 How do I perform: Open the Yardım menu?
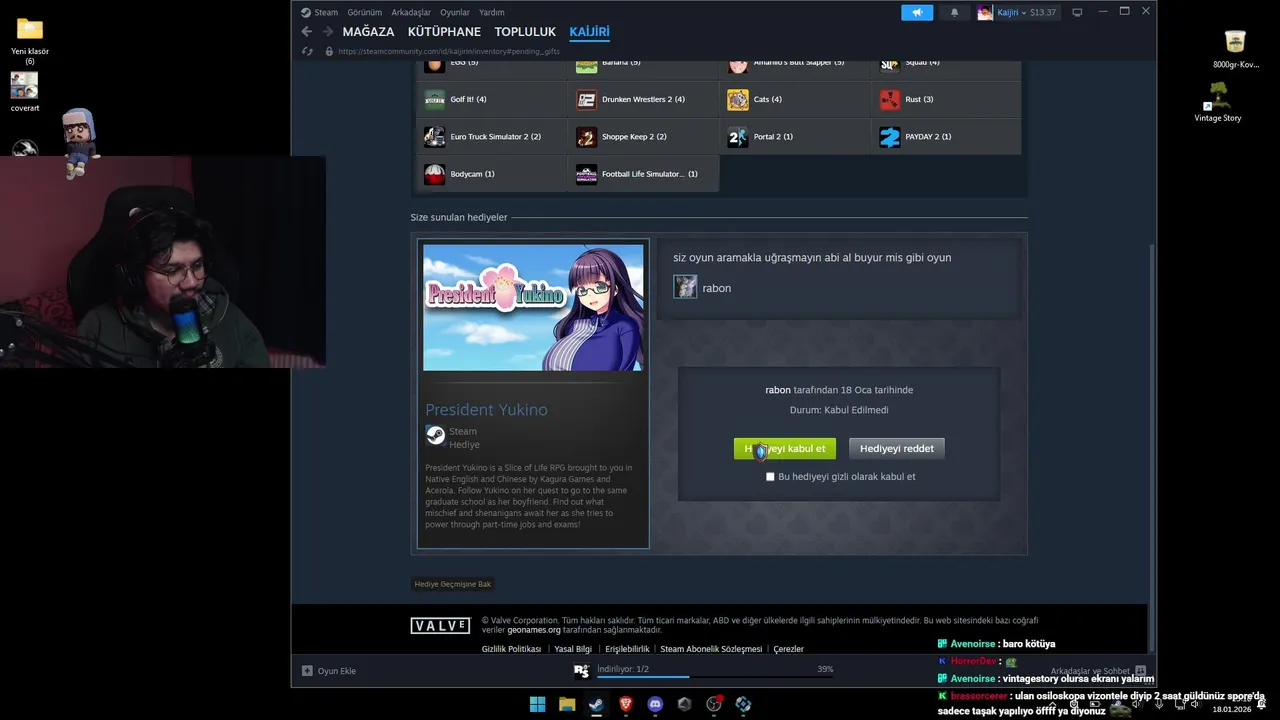click(x=492, y=12)
